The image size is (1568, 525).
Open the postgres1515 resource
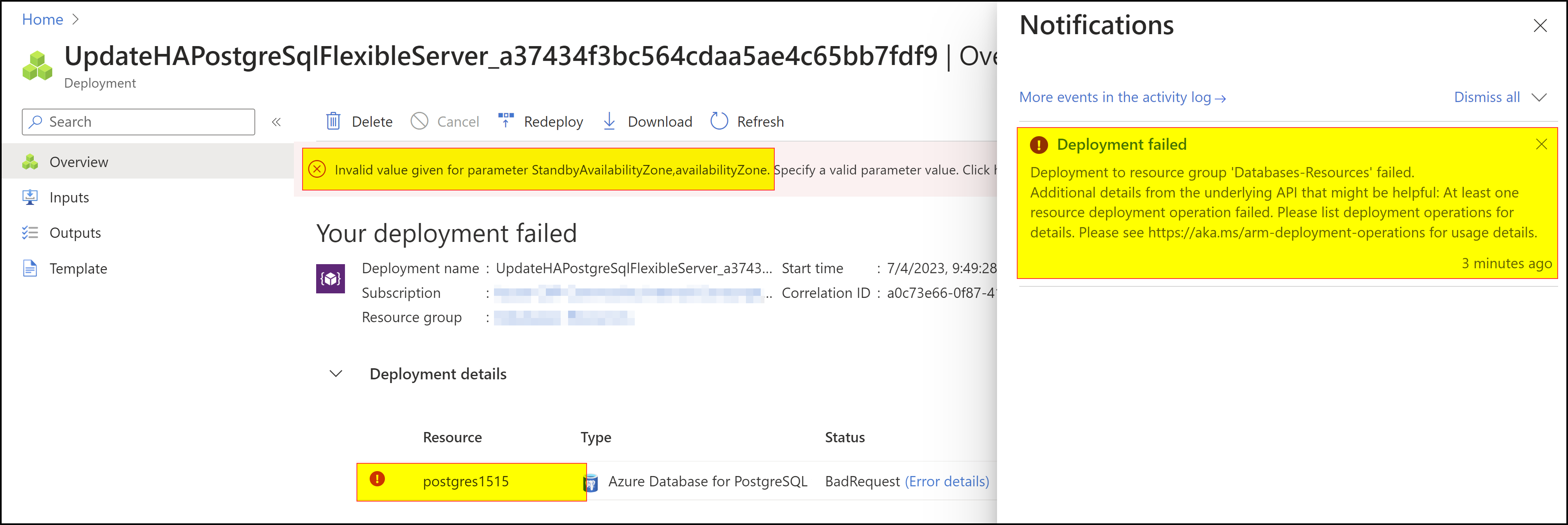(466, 482)
